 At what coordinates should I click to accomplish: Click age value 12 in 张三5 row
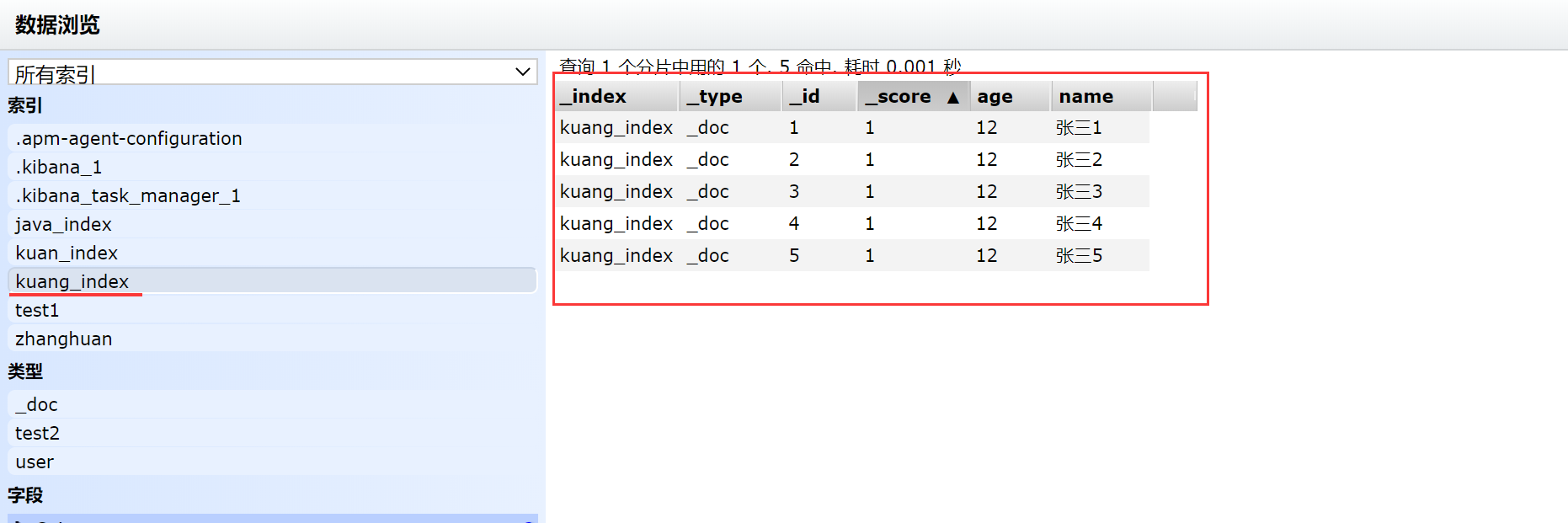pyautogui.click(x=987, y=255)
